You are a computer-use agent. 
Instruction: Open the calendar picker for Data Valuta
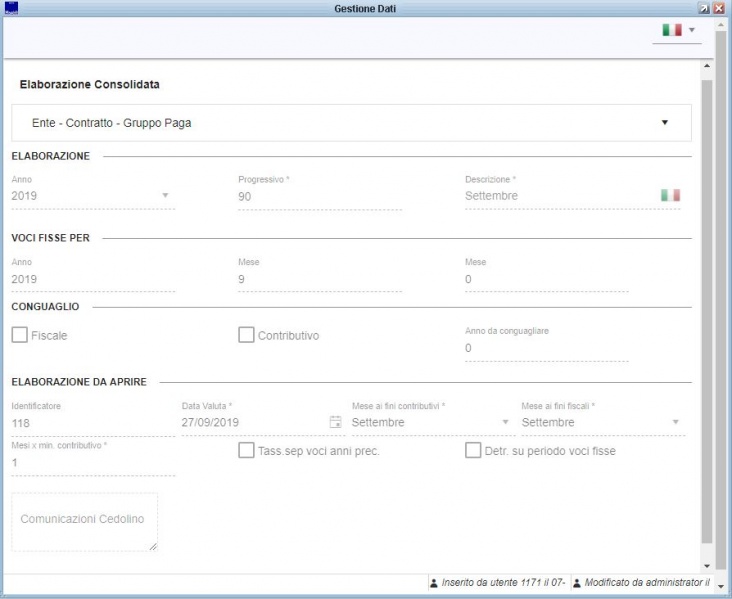[x=336, y=422]
